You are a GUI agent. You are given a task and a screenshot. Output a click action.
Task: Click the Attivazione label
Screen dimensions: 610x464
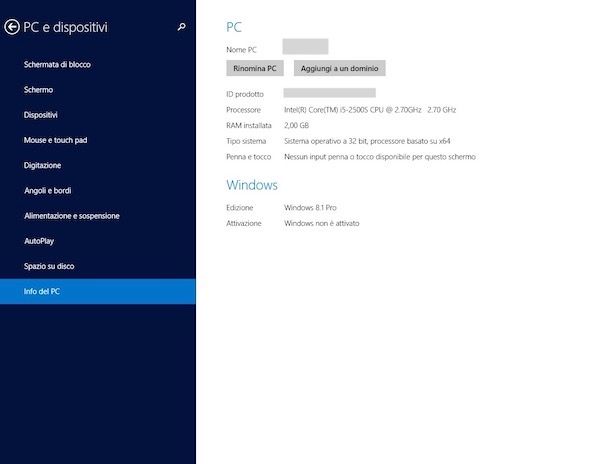click(x=244, y=223)
